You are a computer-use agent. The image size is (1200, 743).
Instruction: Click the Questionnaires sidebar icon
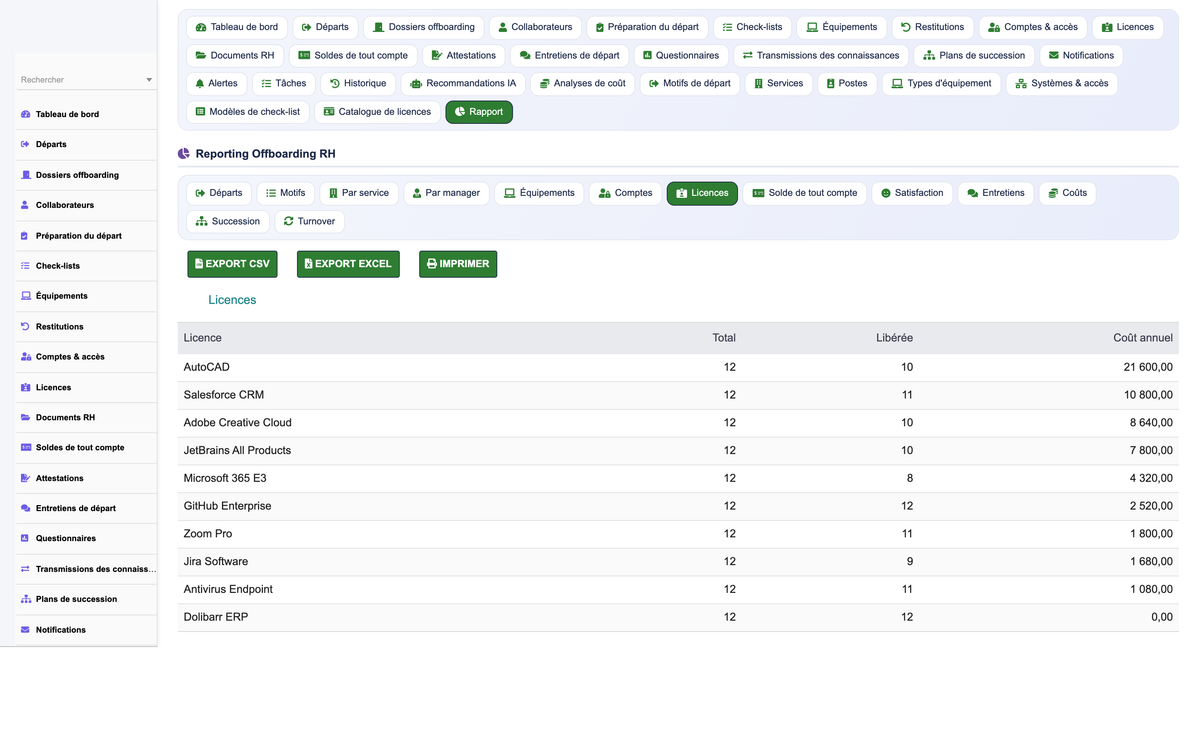click(x=26, y=538)
